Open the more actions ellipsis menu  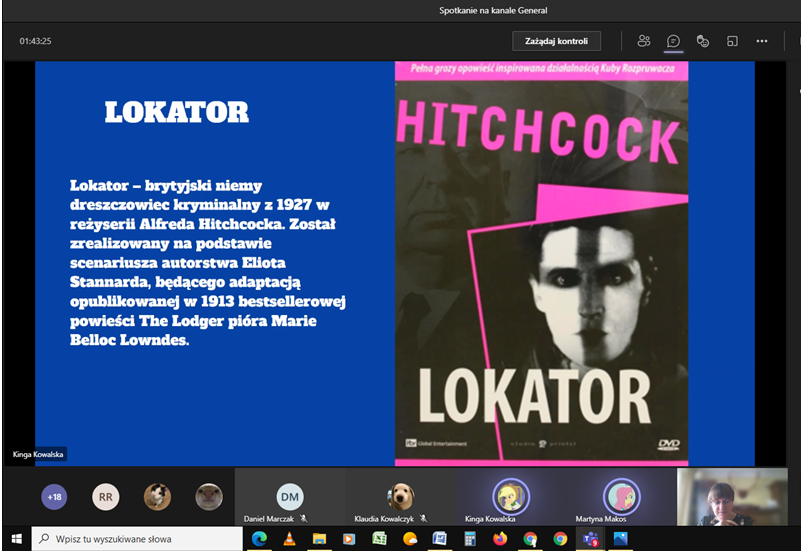[x=762, y=41]
